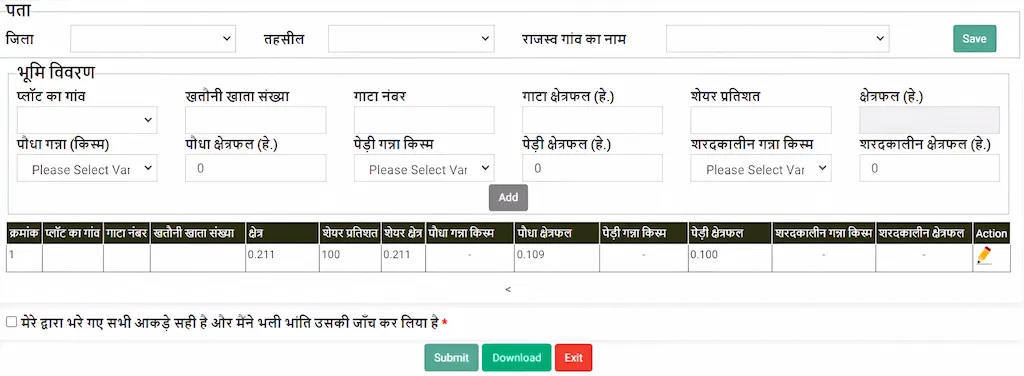The width and height of the screenshot is (1024, 376).
Task: Click the पौधा गन्ना किस्म column header
Action: coord(470,233)
